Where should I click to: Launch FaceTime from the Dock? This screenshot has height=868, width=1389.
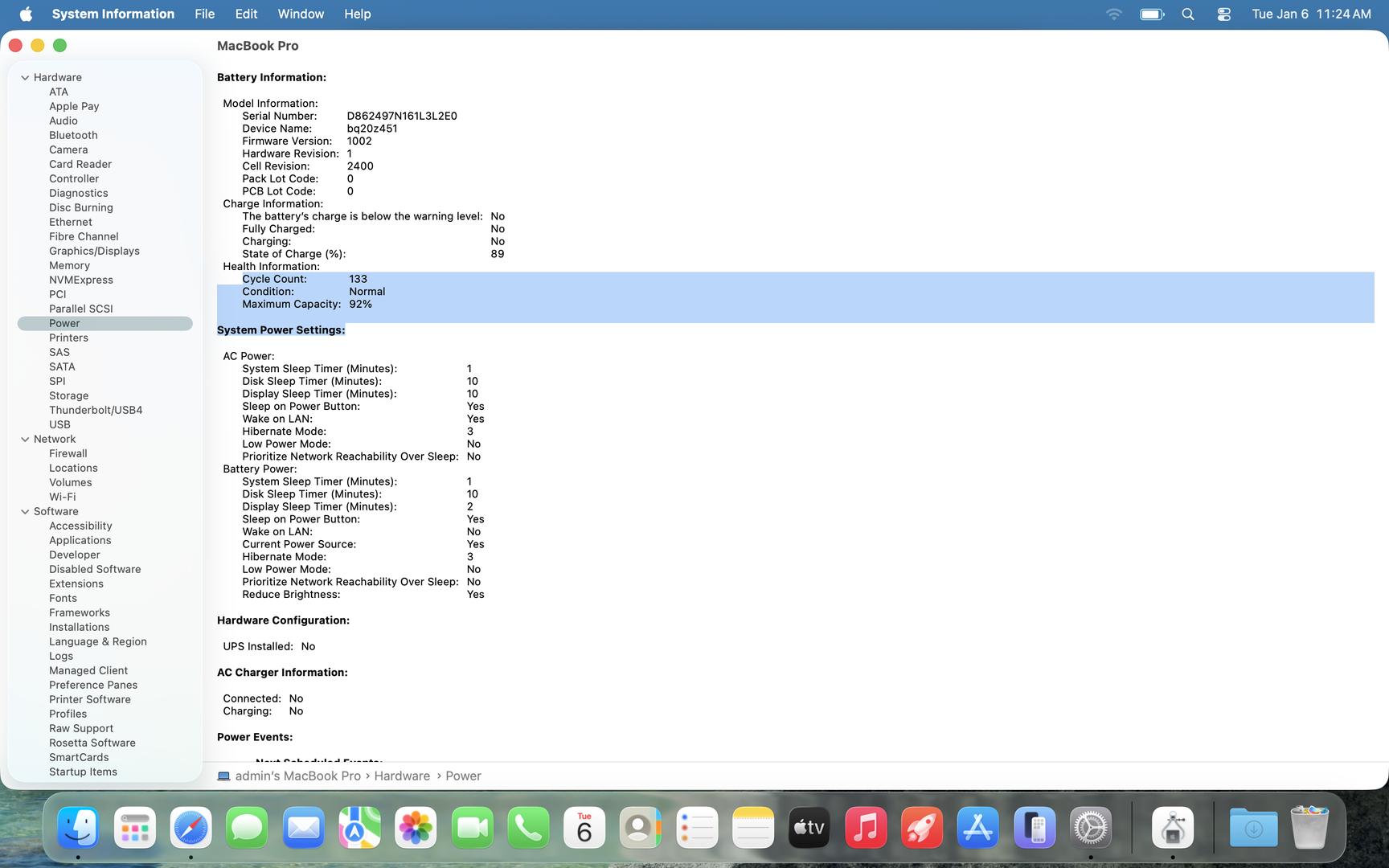click(472, 827)
